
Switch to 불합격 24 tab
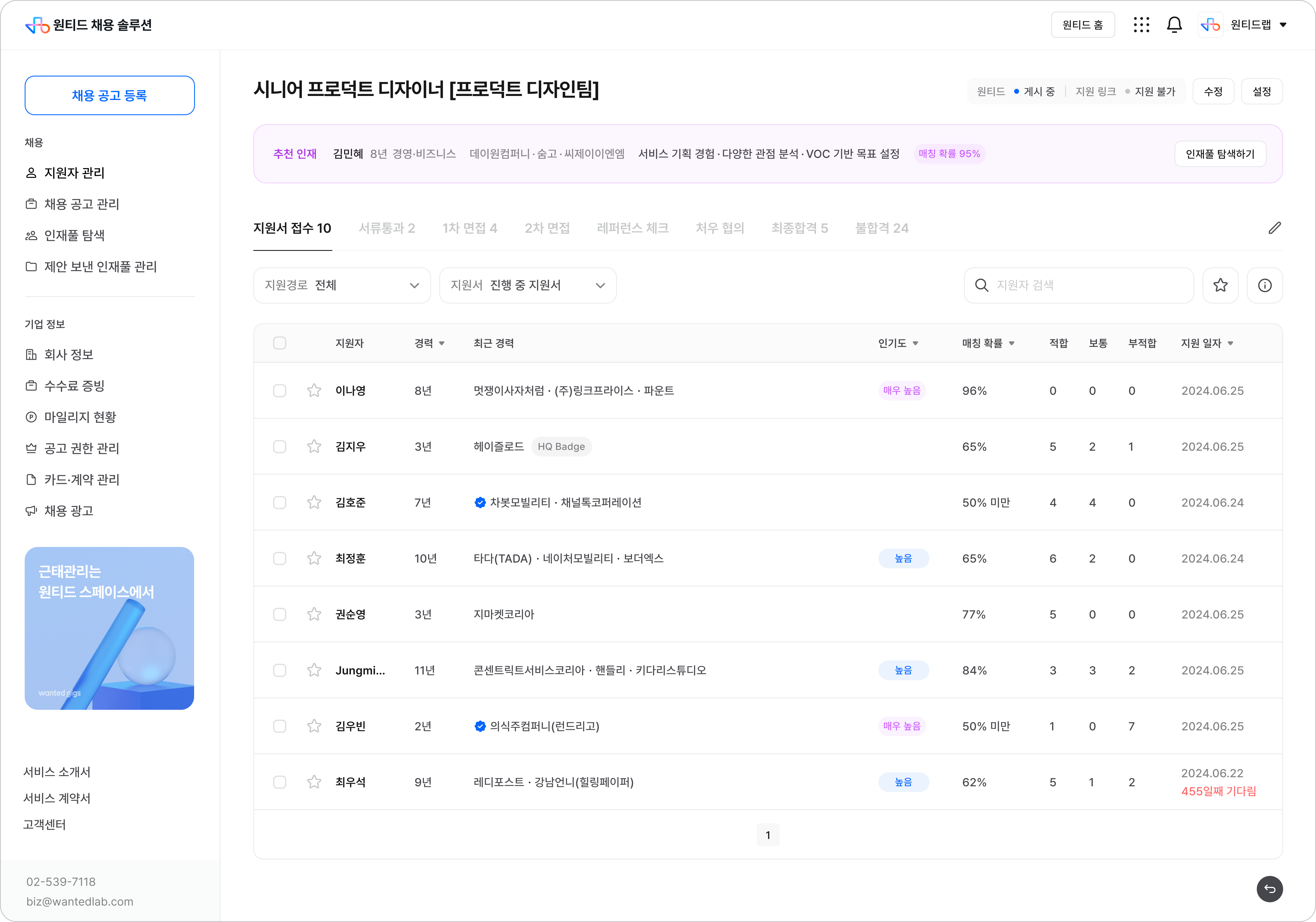882,228
